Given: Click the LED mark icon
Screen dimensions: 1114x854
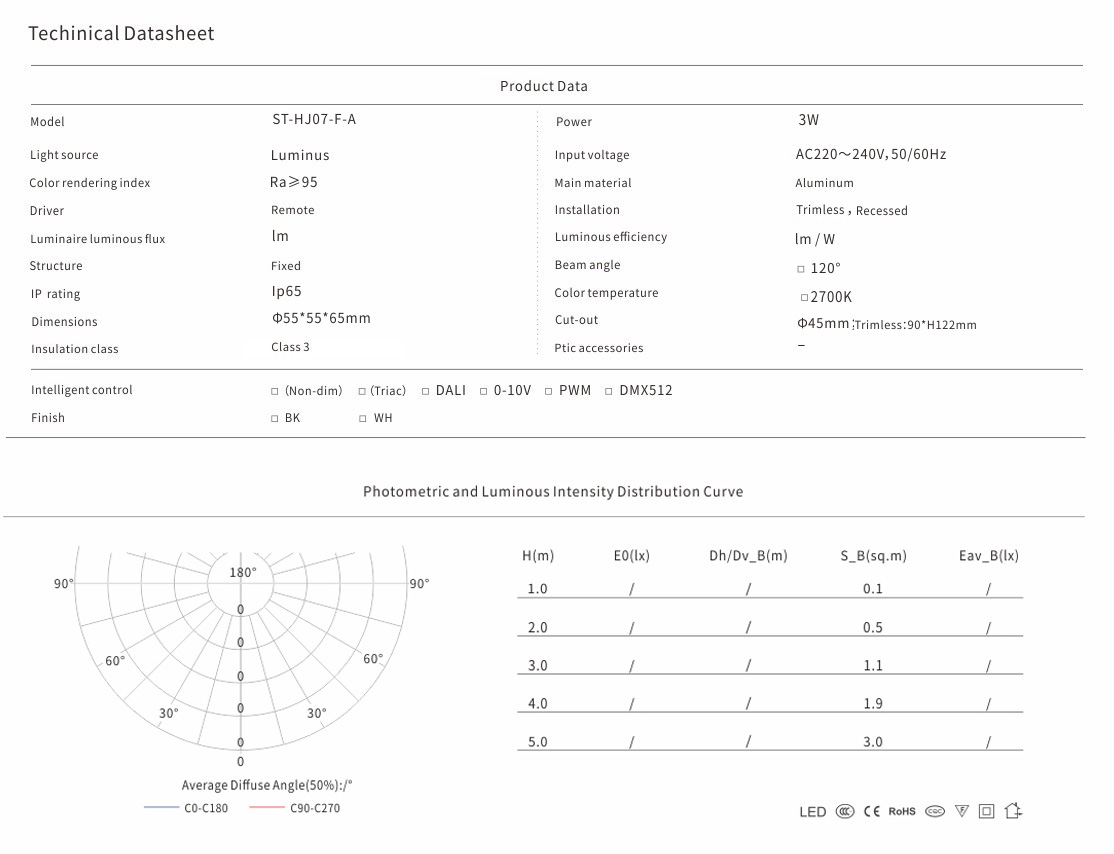Looking at the screenshot, I should point(812,812).
